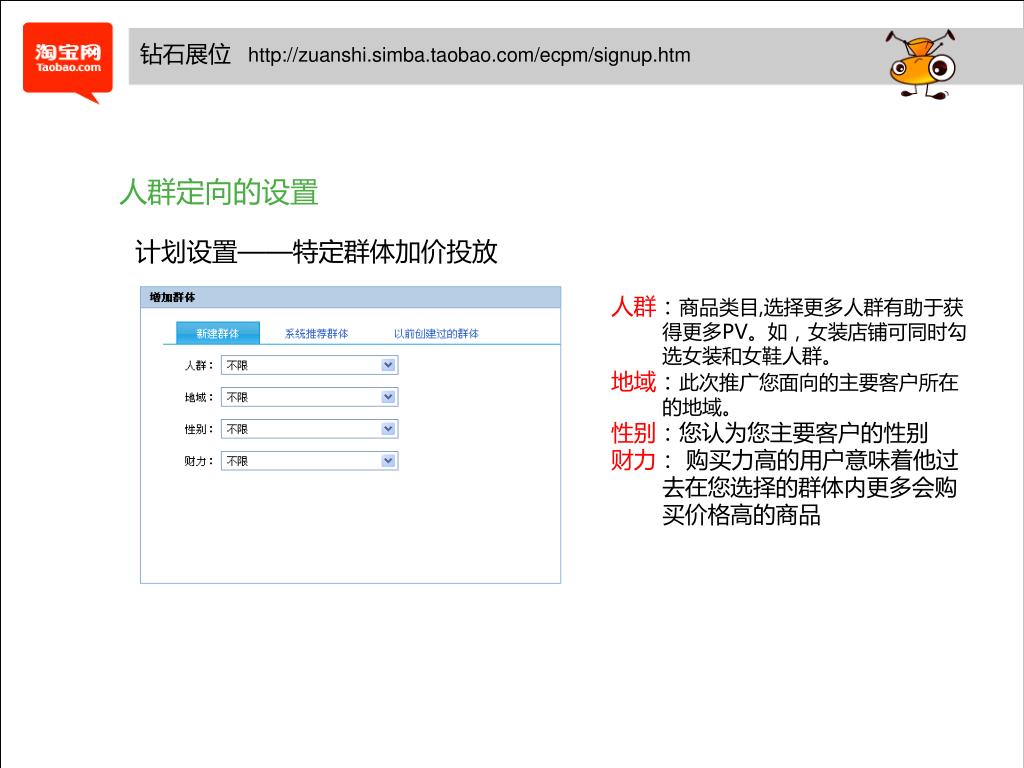Click the 财力 combo box field showing 不限

(310, 461)
